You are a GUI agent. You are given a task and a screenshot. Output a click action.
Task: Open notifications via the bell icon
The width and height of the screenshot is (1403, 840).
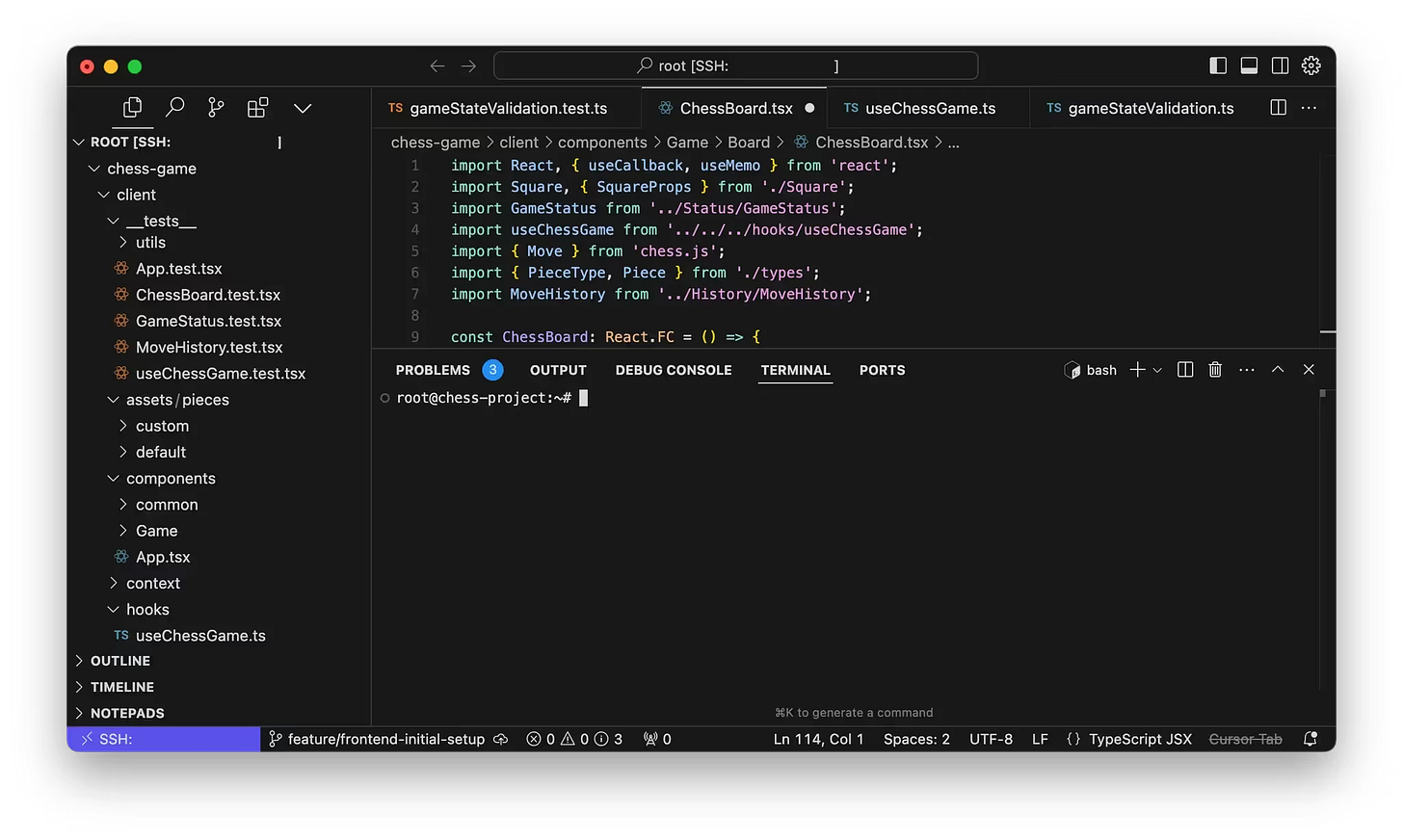[1310, 739]
